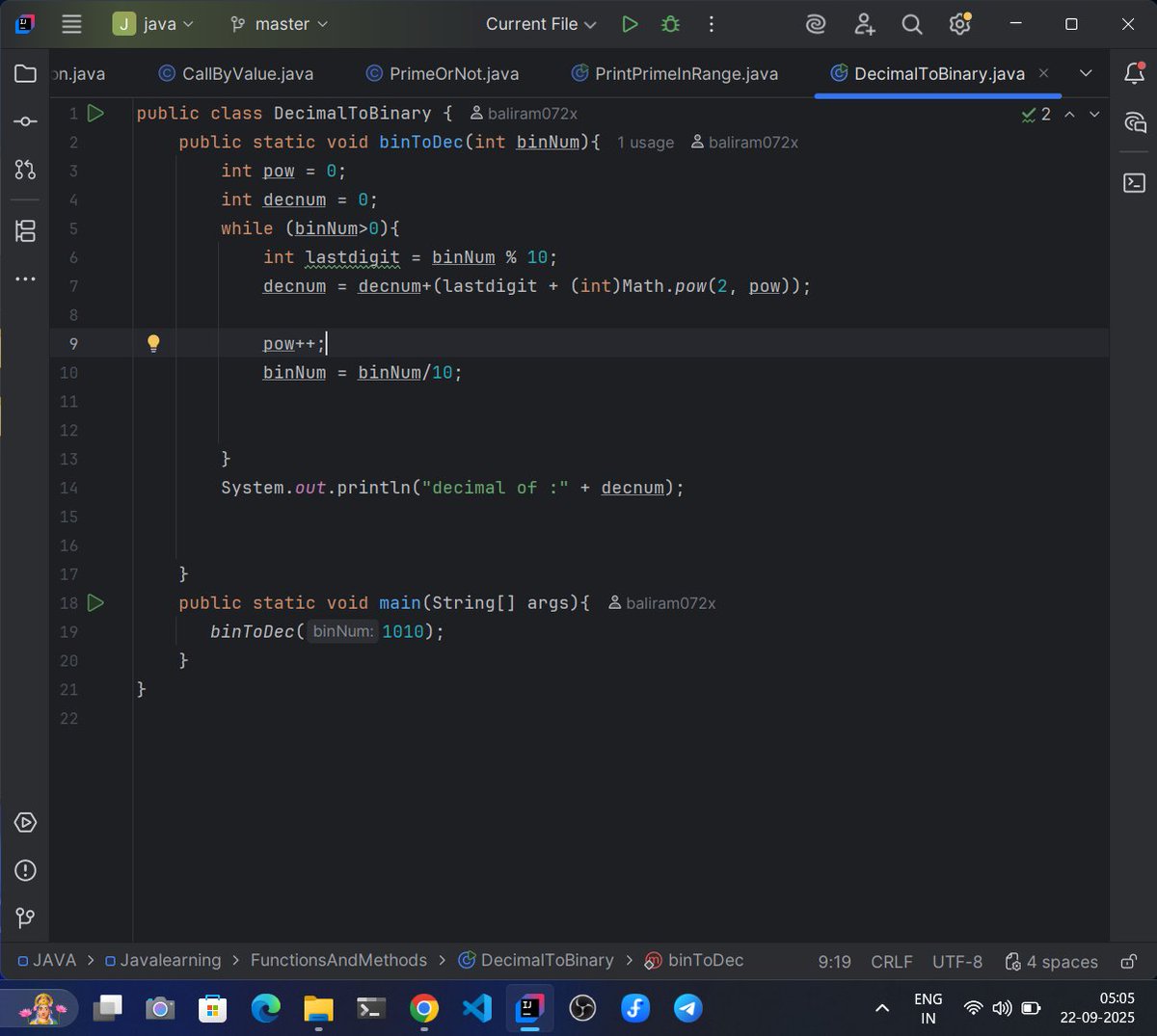Open the Pull Requests tool window
Screen dimensions: 1157x1036
point(26,170)
